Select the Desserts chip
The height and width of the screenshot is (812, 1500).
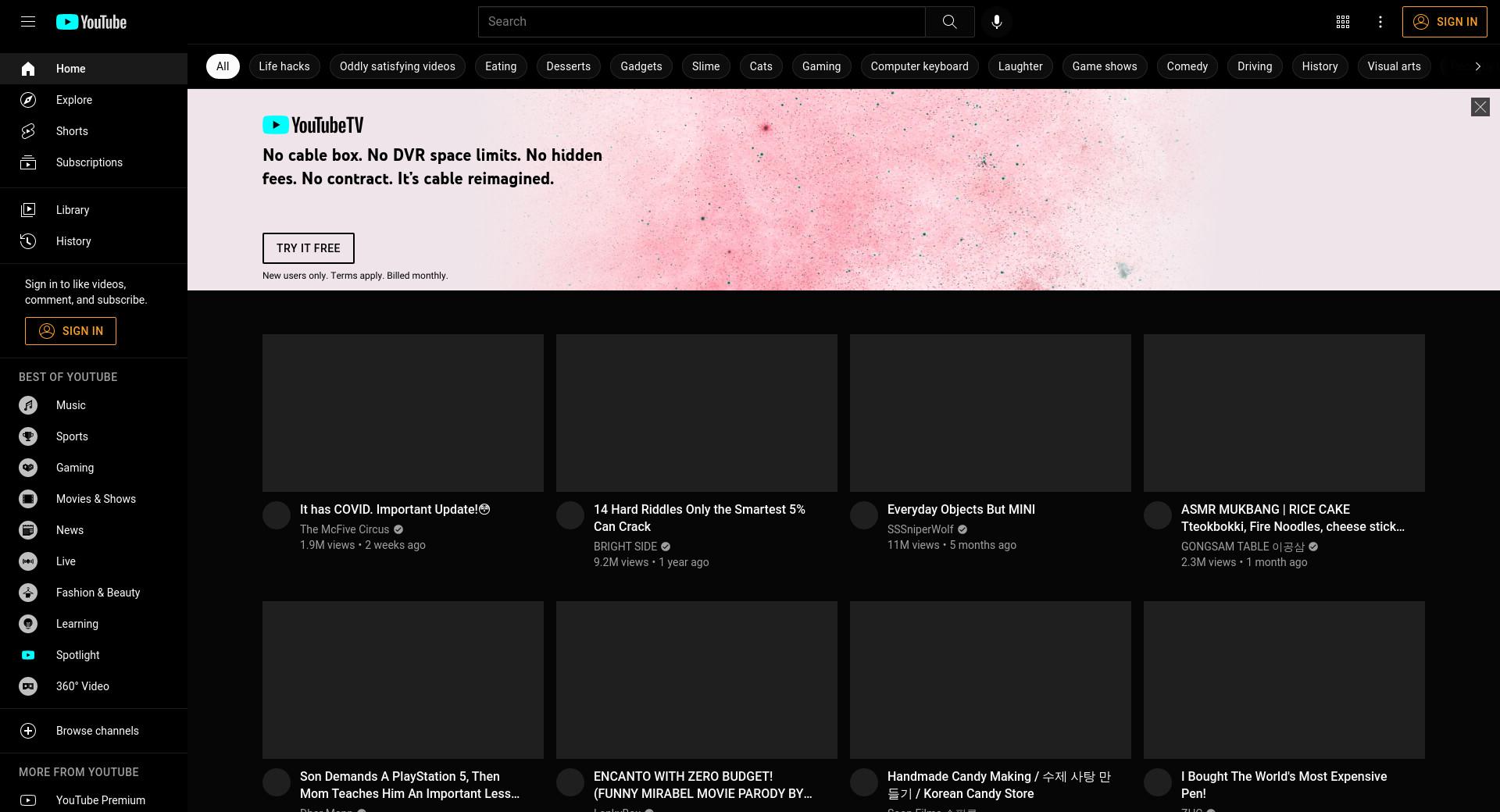(569, 66)
